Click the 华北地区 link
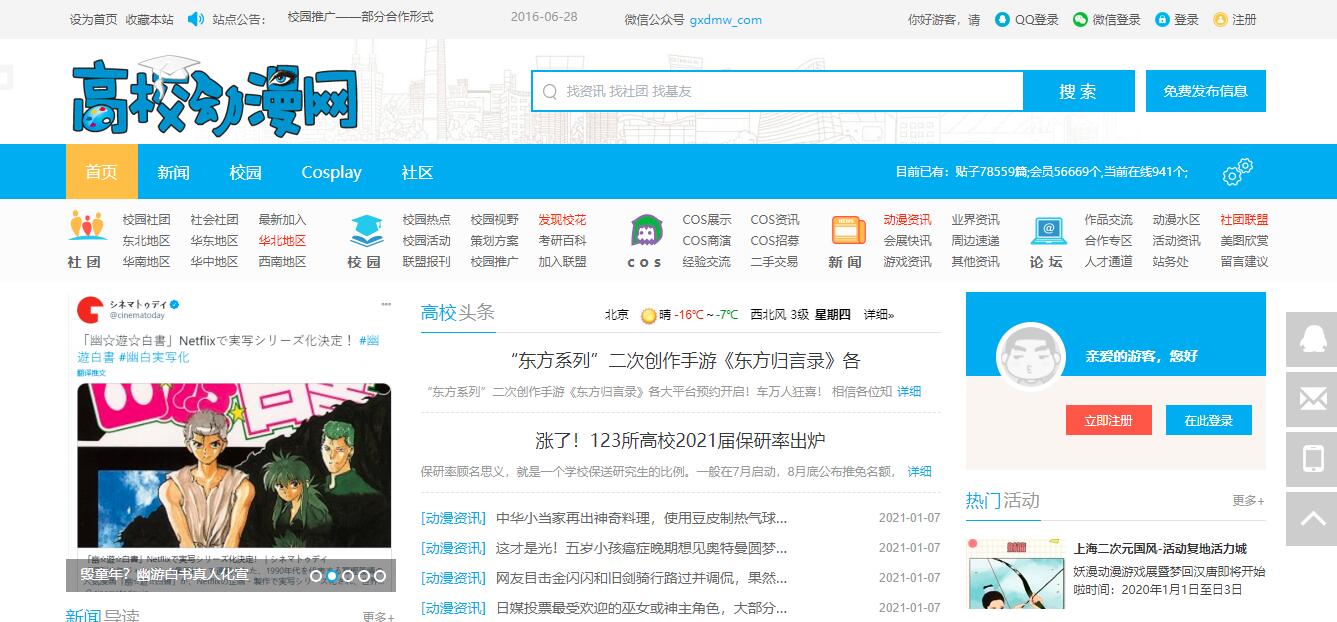The image size is (1337, 622). coord(283,241)
